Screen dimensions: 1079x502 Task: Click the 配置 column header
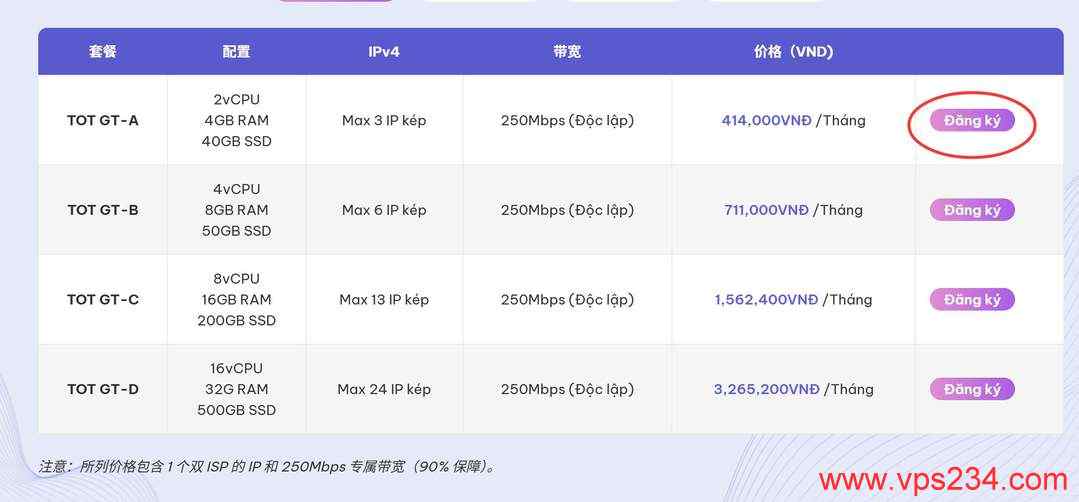(x=236, y=51)
